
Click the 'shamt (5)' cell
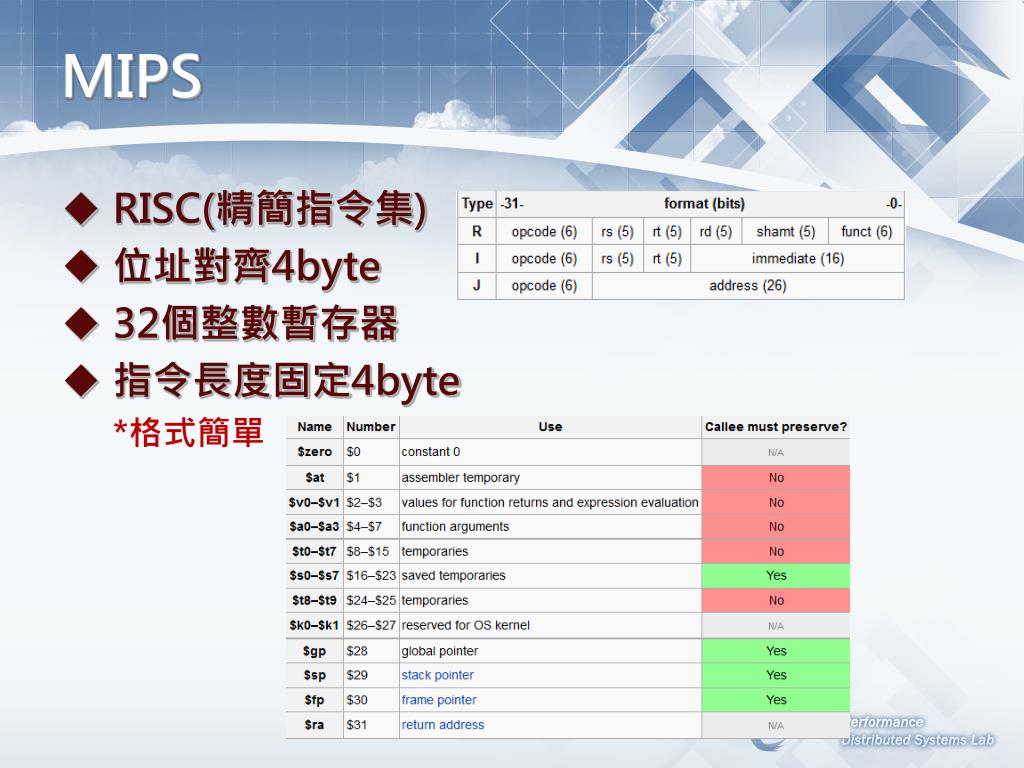(x=786, y=232)
